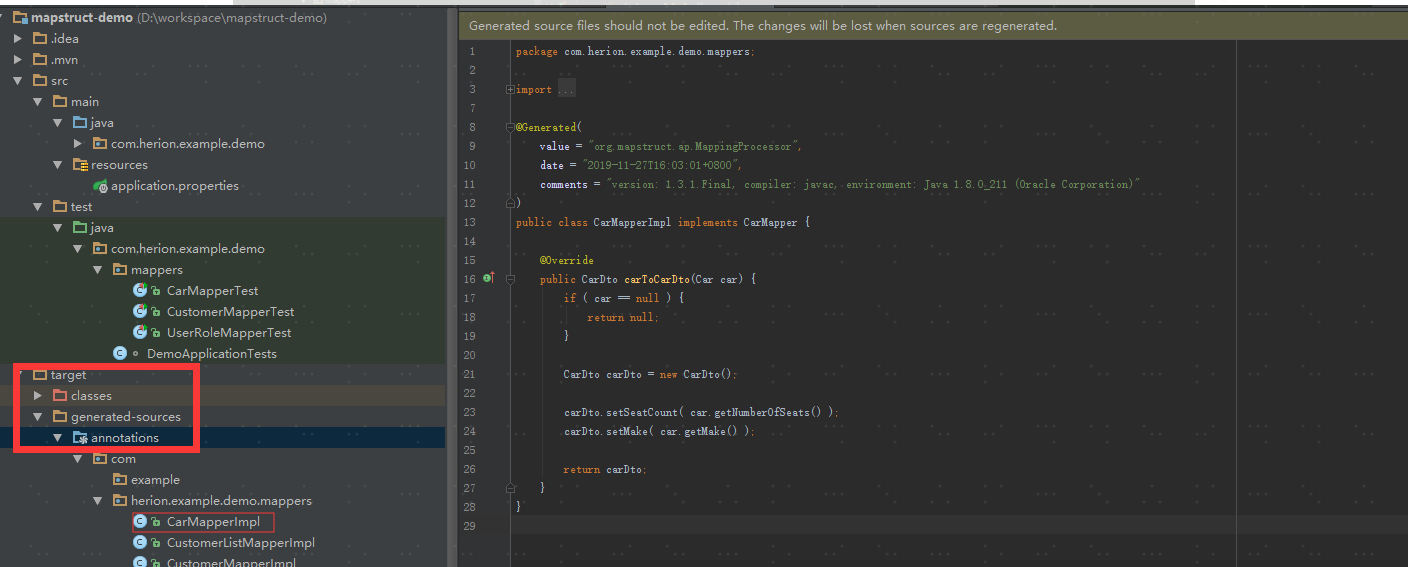Select CustomerMapperTest in the project tree
The image size is (1408, 567).
point(230,312)
